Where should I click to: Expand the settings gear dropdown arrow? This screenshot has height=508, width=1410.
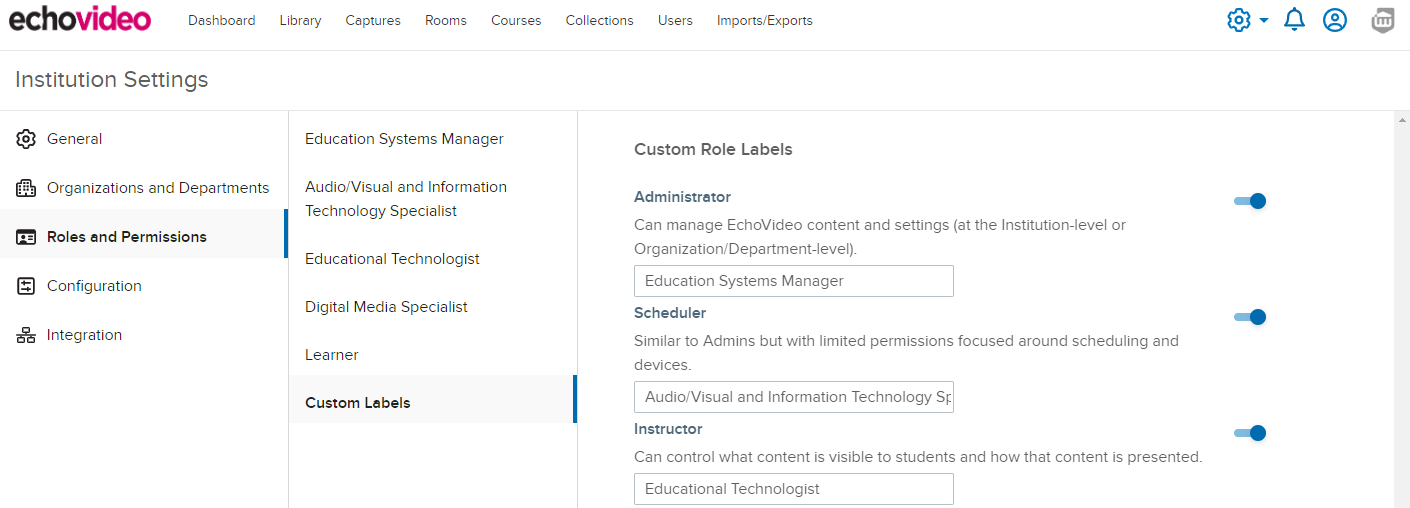pyautogui.click(x=1264, y=21)
